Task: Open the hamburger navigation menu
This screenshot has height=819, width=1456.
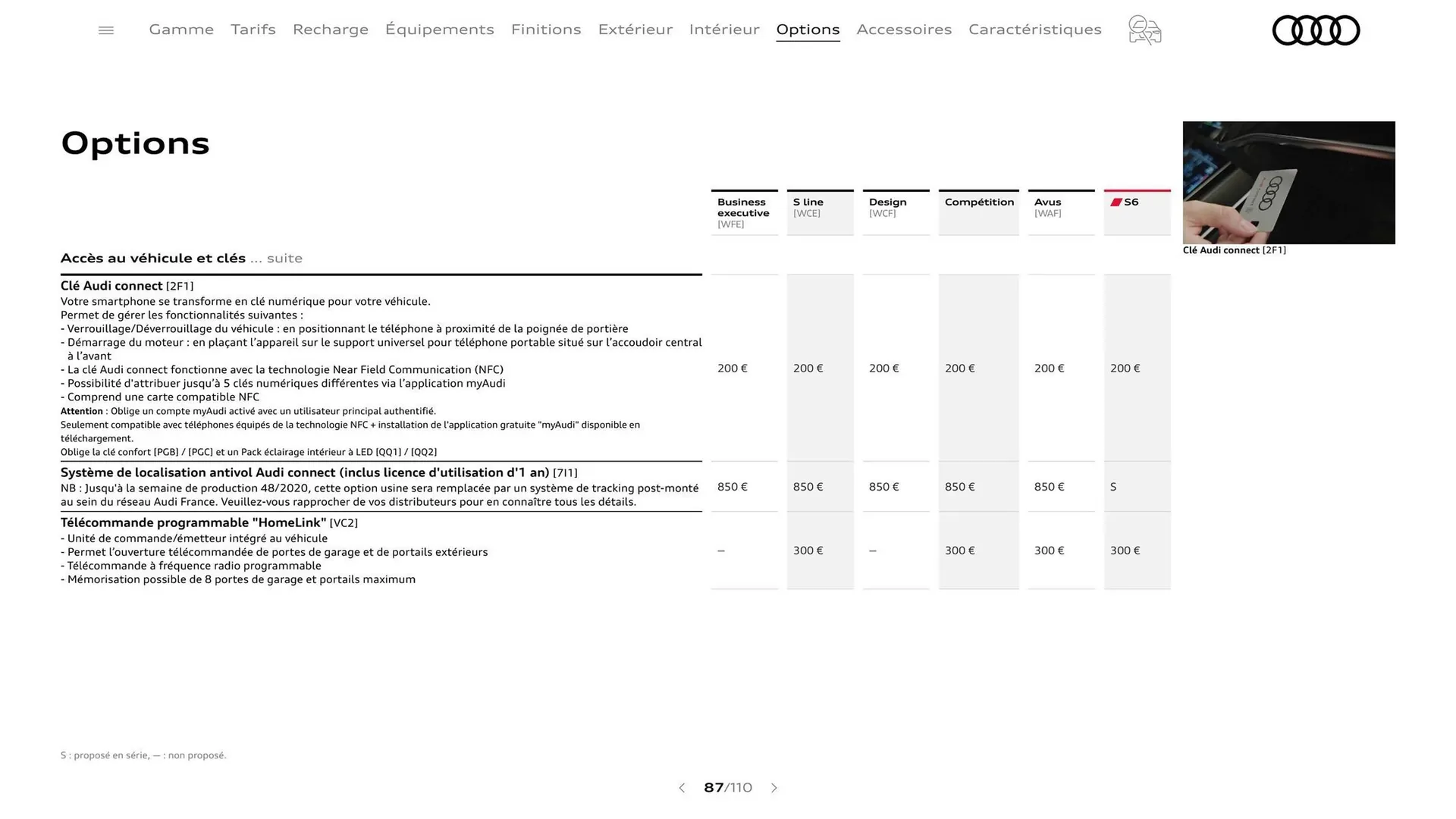Action: point(105,30)
